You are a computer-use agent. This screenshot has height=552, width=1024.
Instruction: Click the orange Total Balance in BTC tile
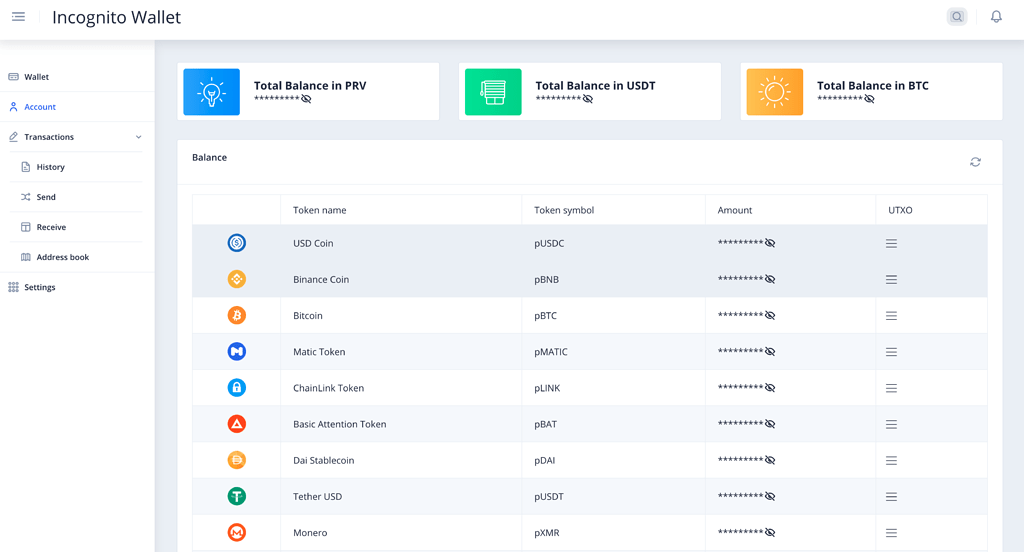[774, 92]
